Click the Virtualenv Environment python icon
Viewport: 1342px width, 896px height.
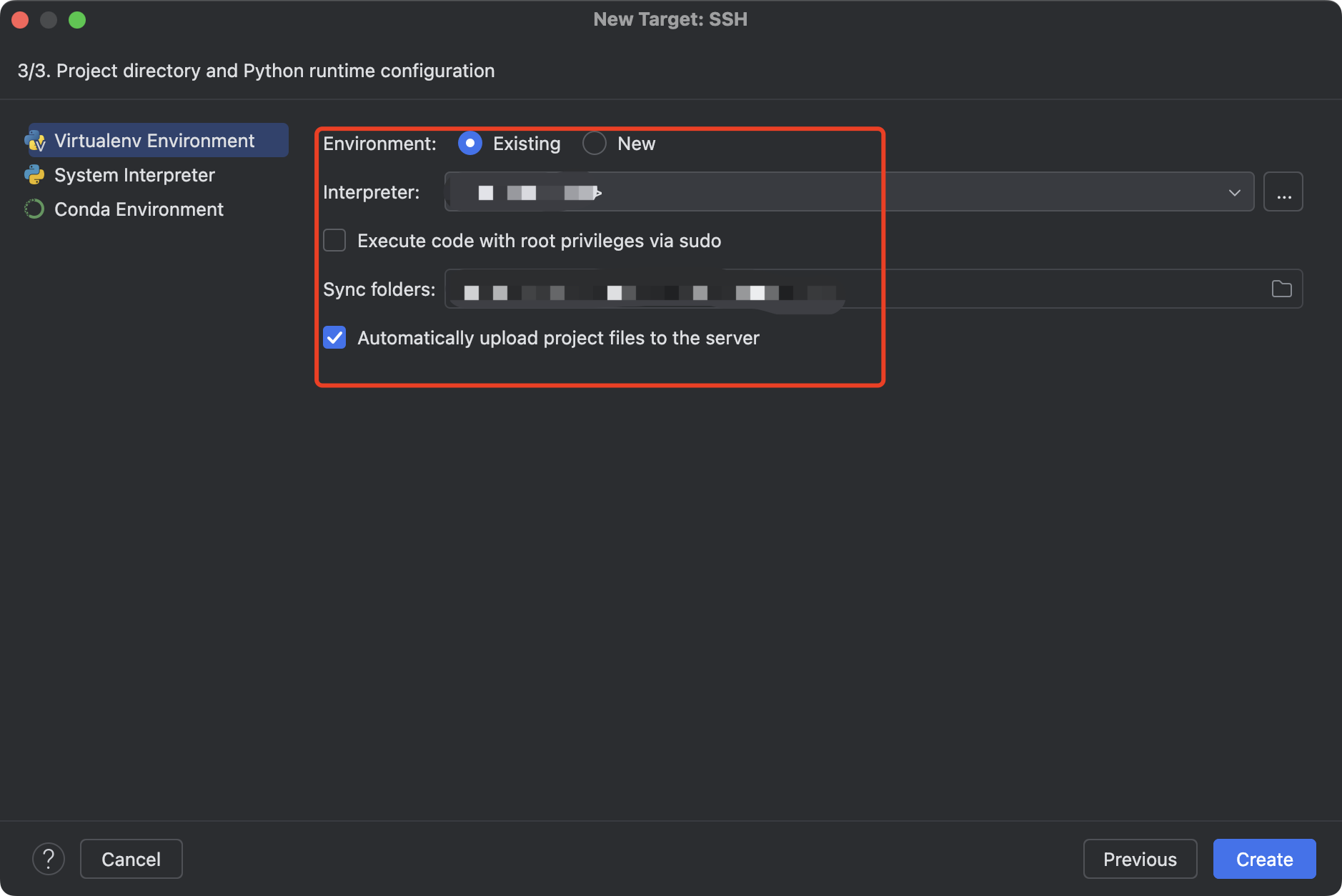(35, 141)
